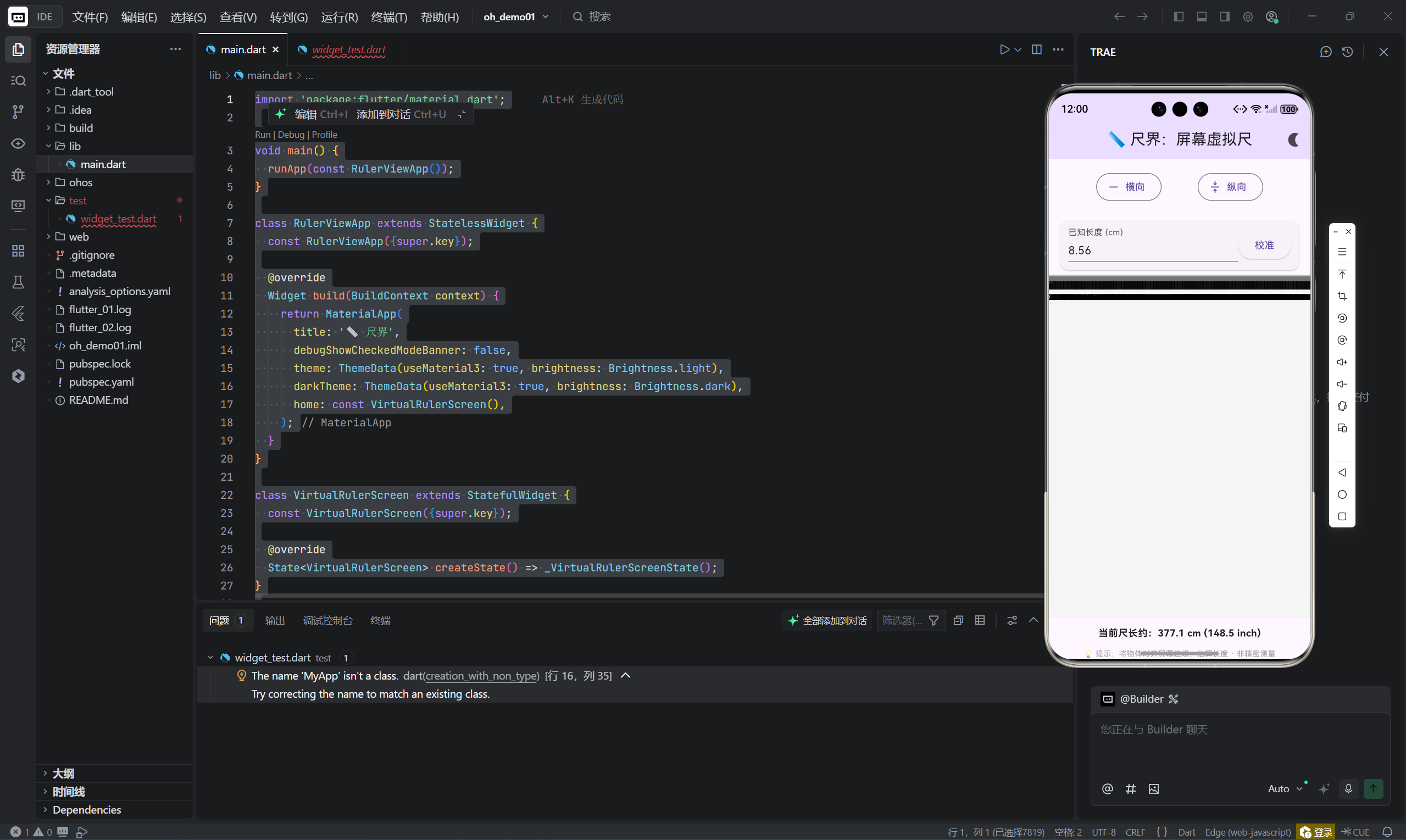Open the Source Control view
Screen dimensions: 1406x840
(18, 112)
